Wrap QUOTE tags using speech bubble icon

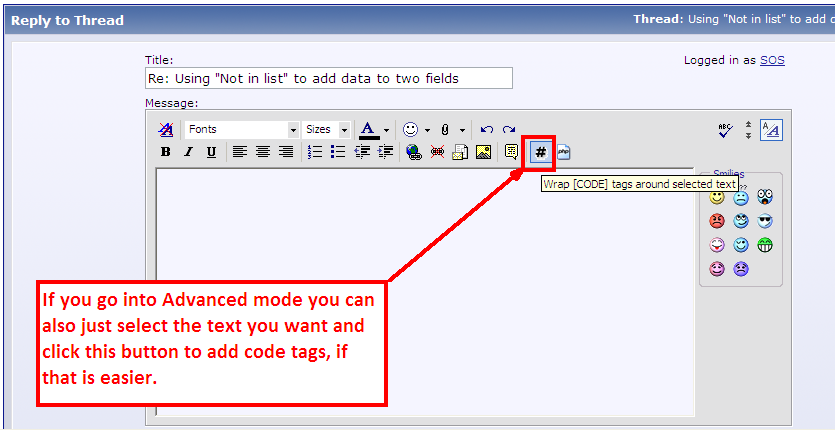coord(512,153)
